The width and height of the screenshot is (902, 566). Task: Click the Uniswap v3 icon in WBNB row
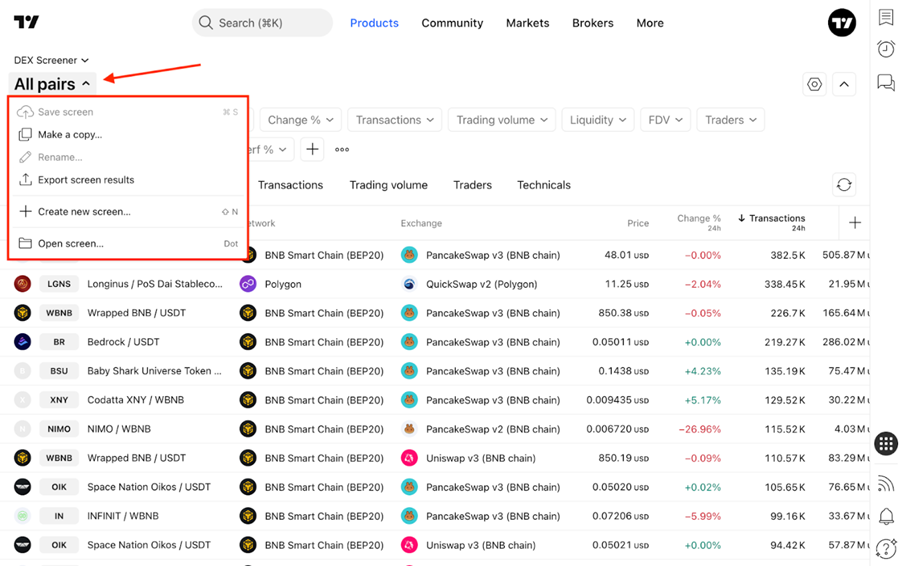coord(409,458)
